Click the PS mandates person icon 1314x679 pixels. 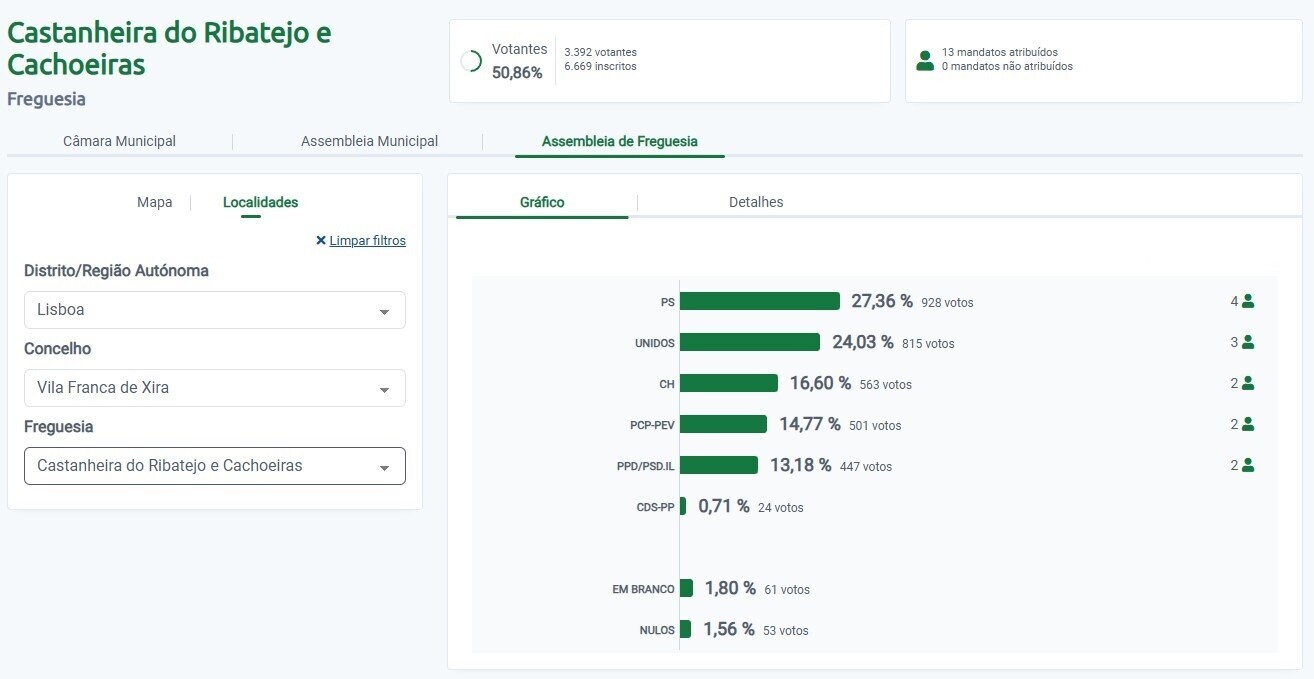coord(1247,301)
